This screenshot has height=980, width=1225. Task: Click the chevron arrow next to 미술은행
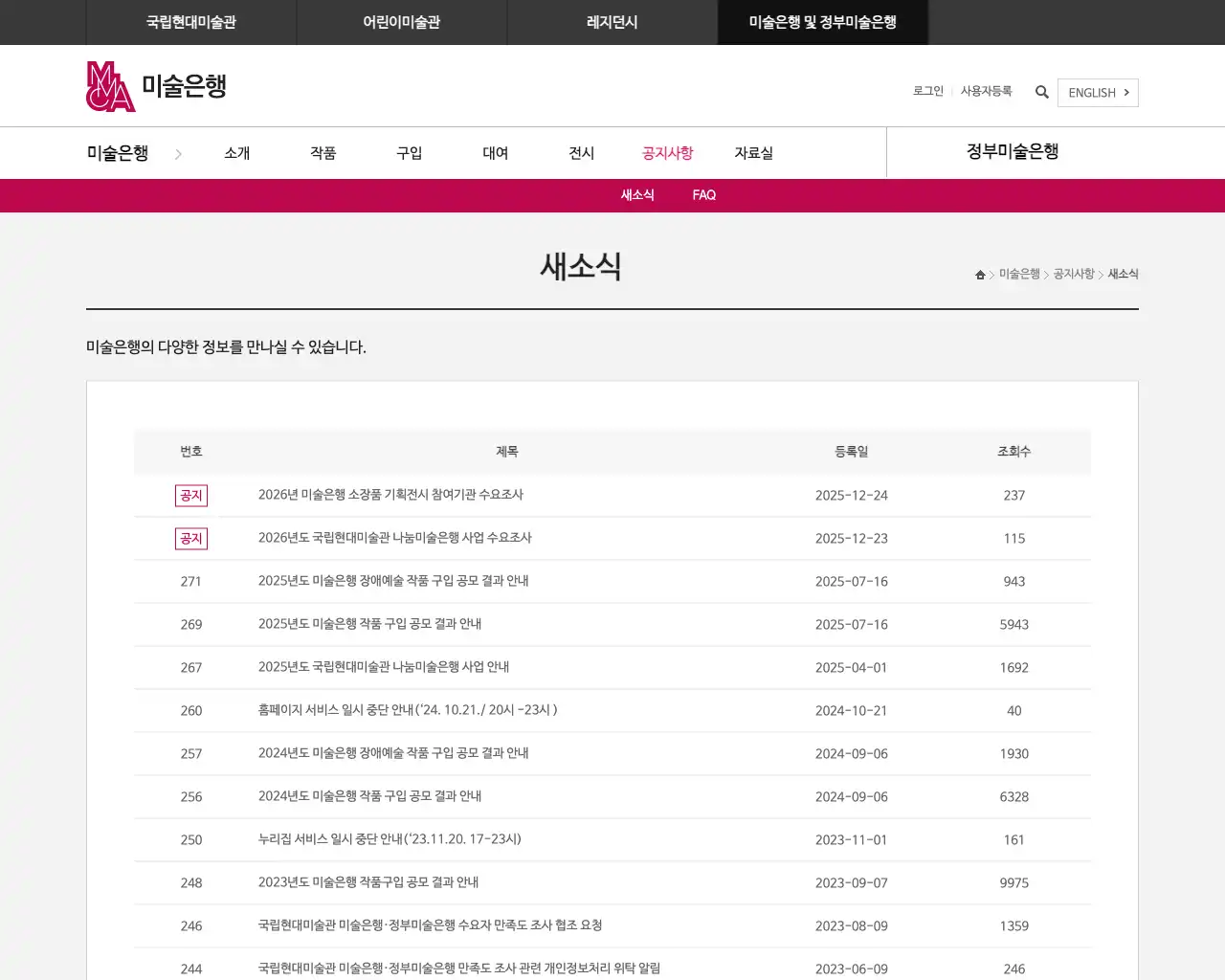coord(178,154)
